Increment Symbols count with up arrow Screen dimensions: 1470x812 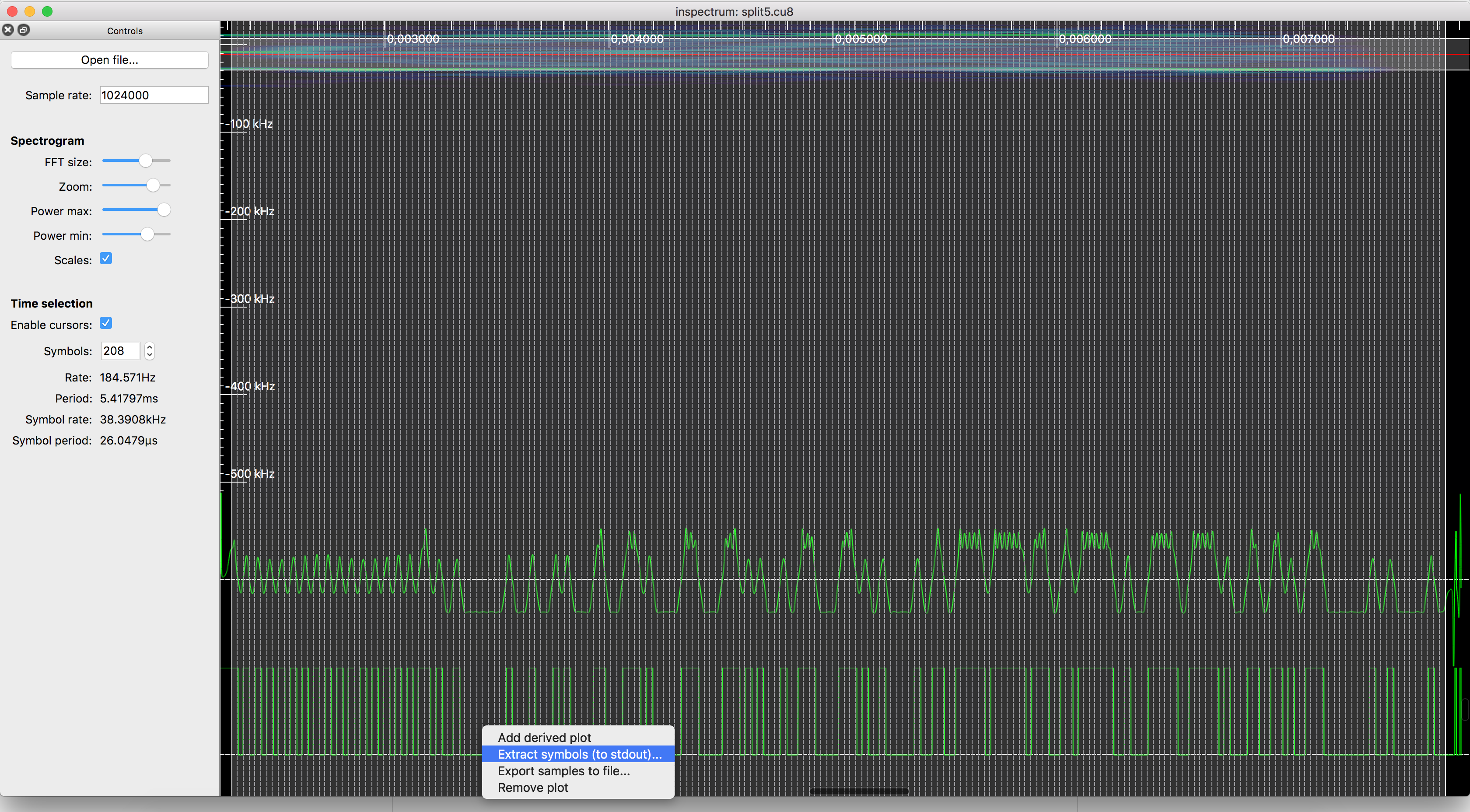(x=150, y=346)
